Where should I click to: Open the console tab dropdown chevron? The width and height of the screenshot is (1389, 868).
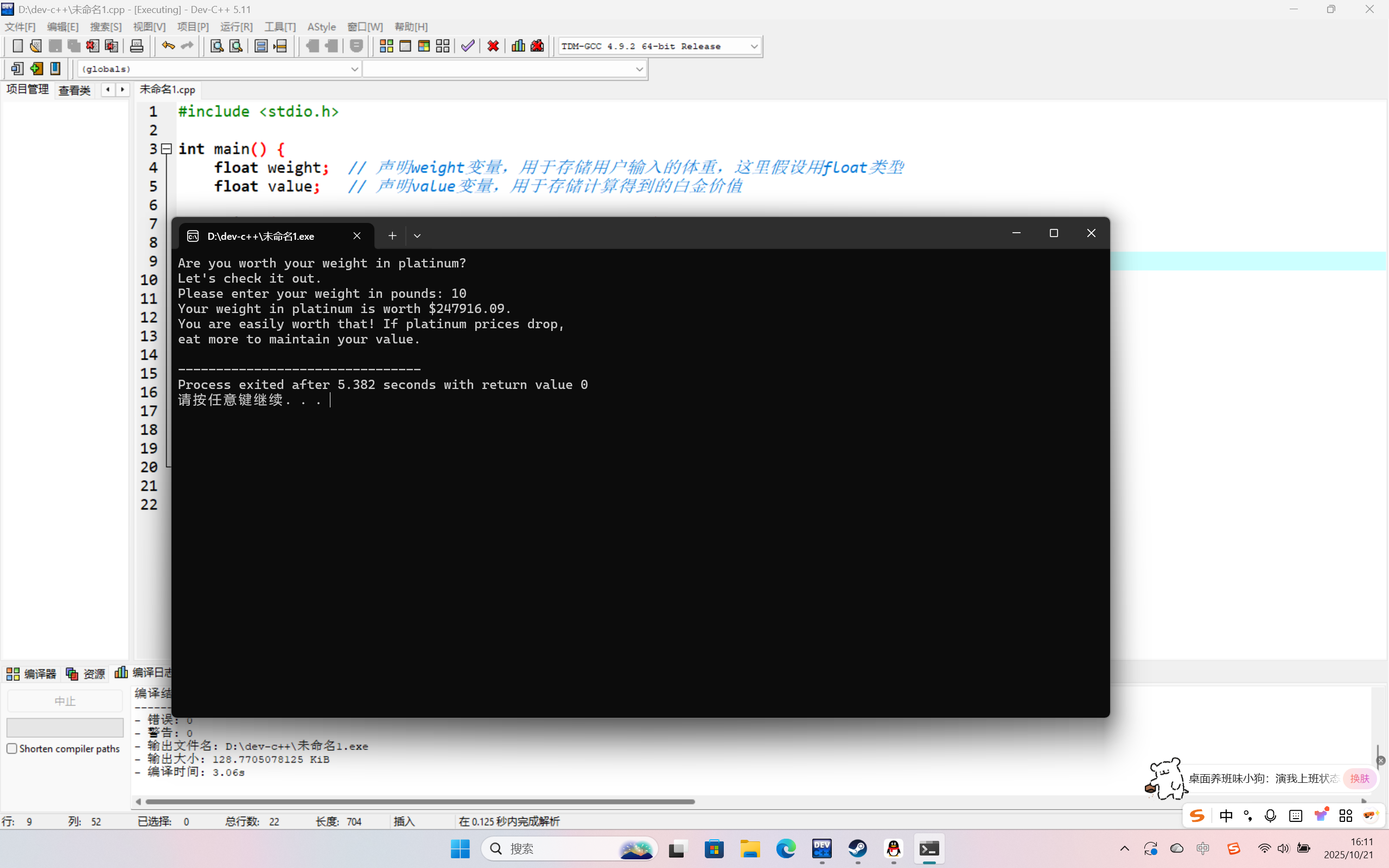click(417, 236)
